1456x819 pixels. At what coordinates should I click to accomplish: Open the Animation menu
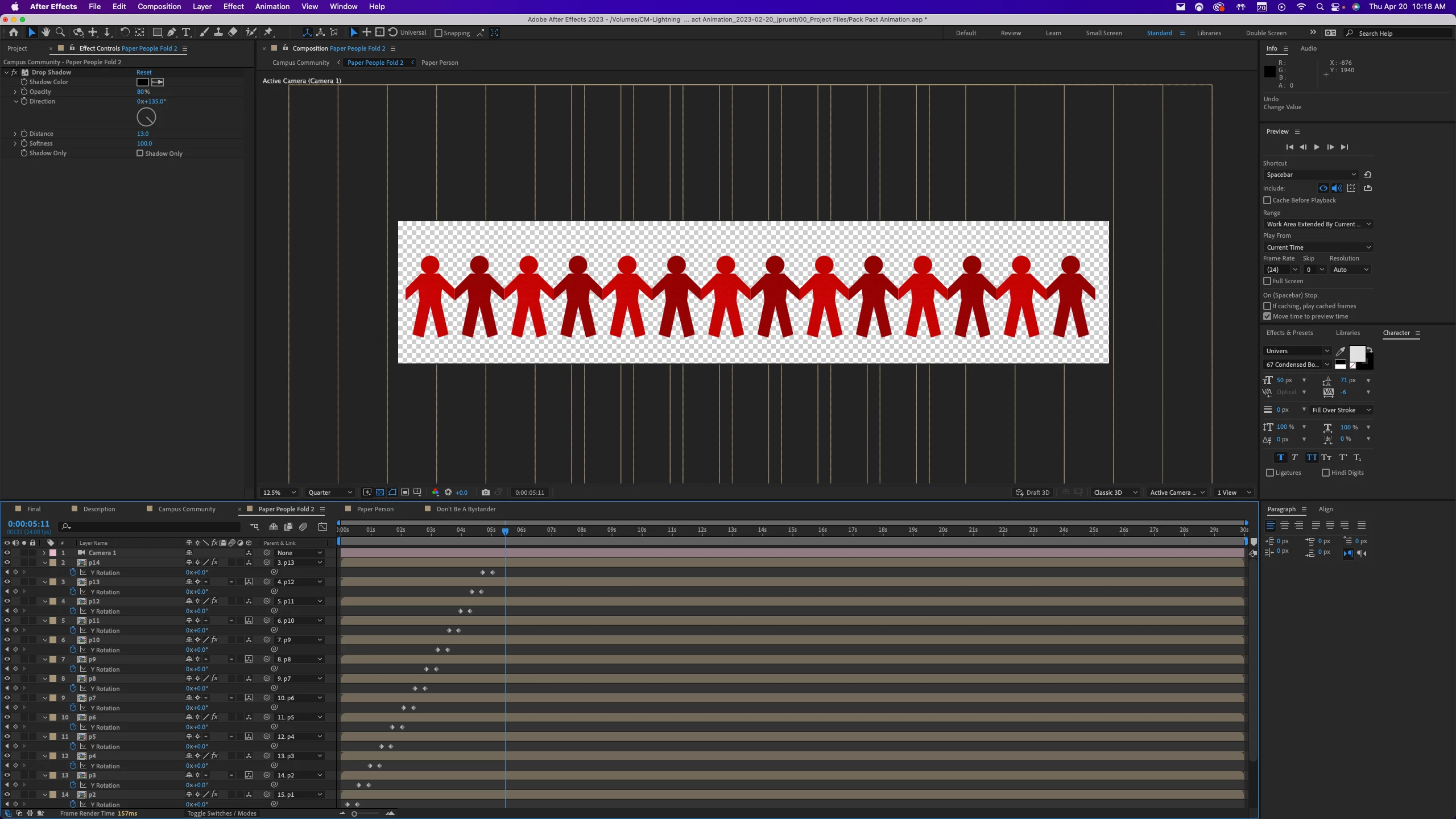[x=272, y=7]
